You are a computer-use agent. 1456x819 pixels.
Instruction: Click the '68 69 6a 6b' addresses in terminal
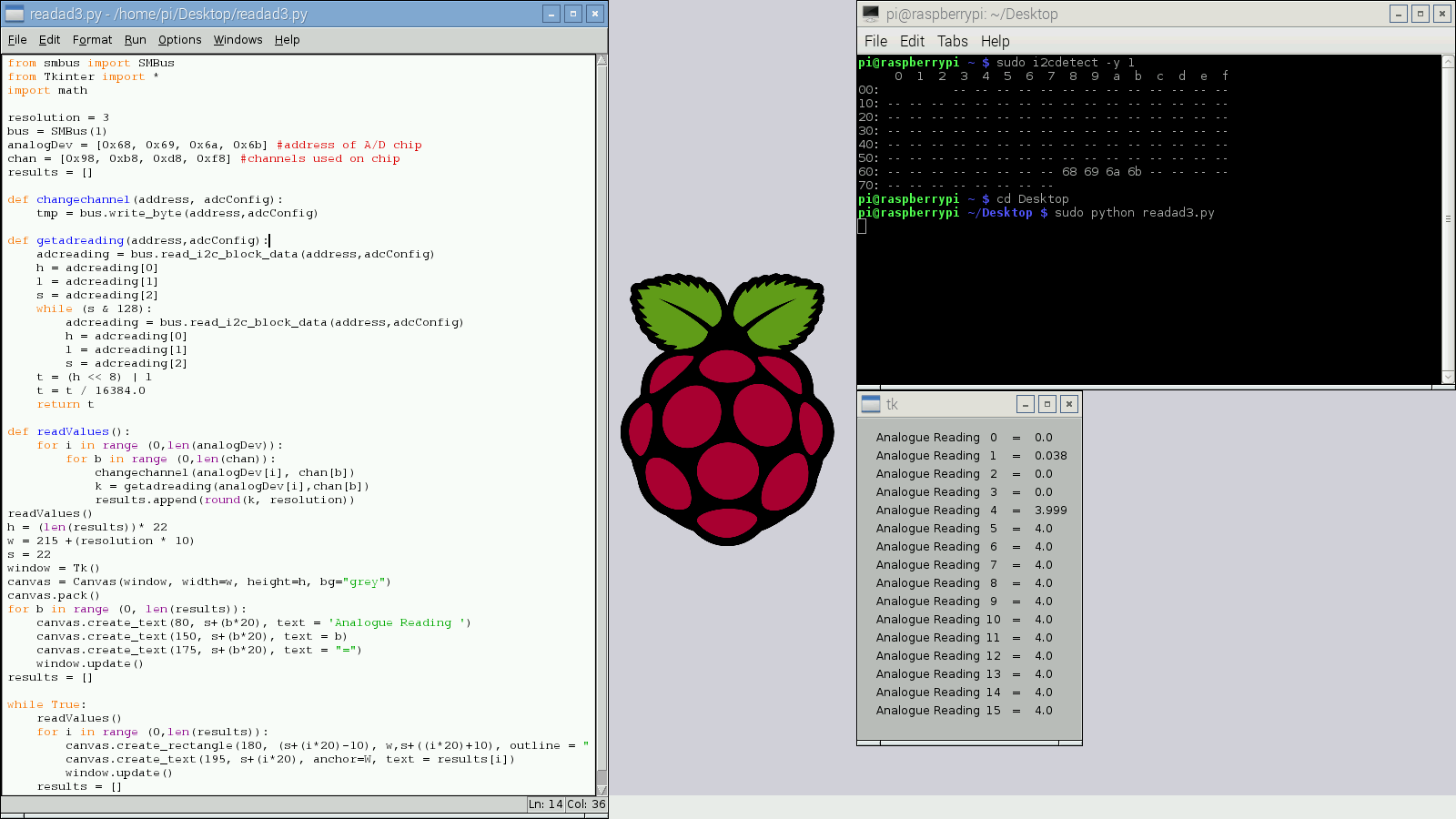click(1102, 172)
